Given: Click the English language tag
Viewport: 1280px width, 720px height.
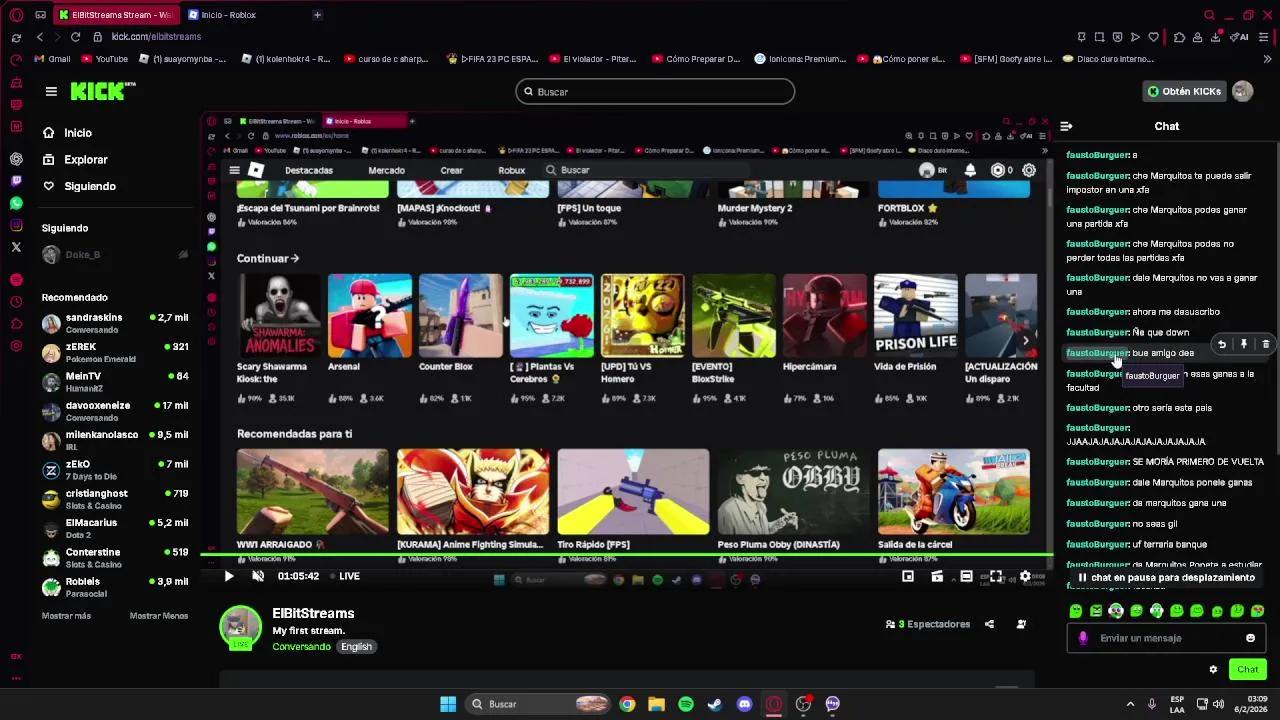Looking at the screenshot, I should click(x=356, y=647).
